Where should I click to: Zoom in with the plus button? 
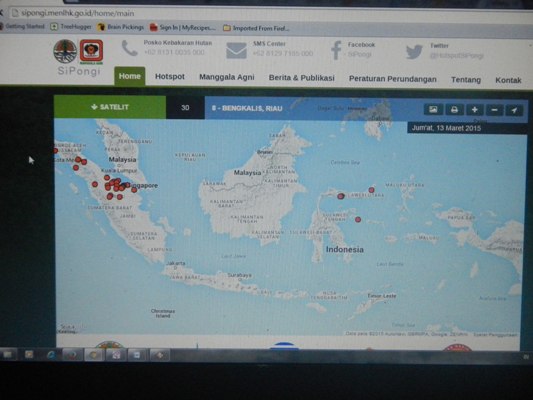click(475, 110)
